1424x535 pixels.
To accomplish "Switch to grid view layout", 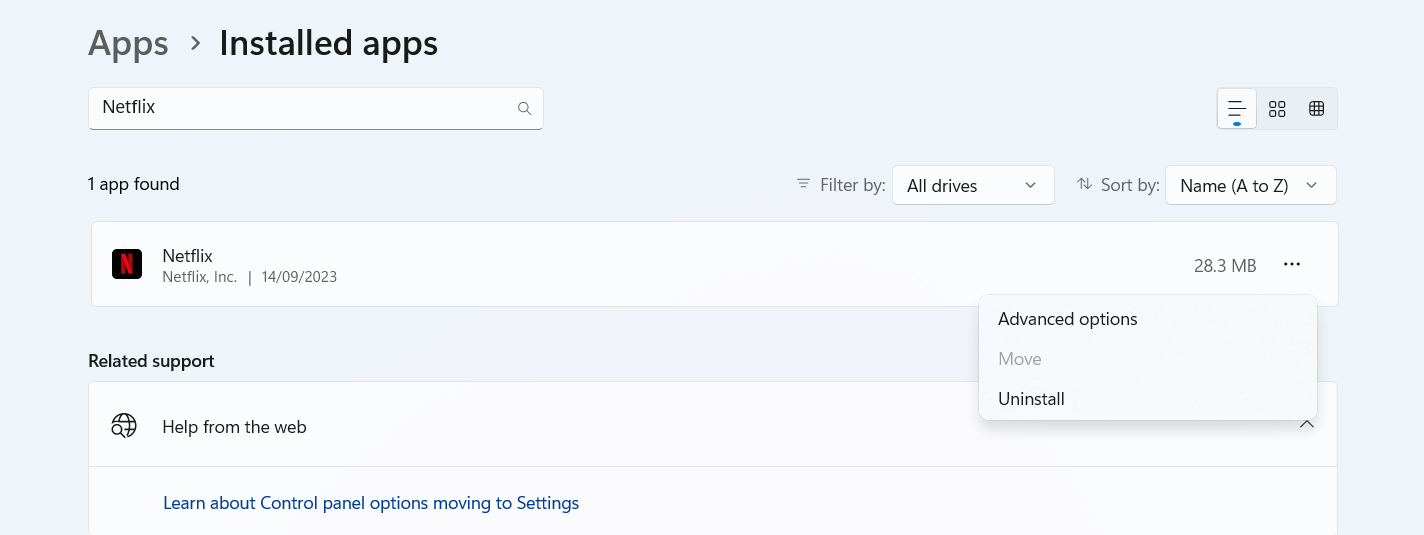I will coord(1277,109).
